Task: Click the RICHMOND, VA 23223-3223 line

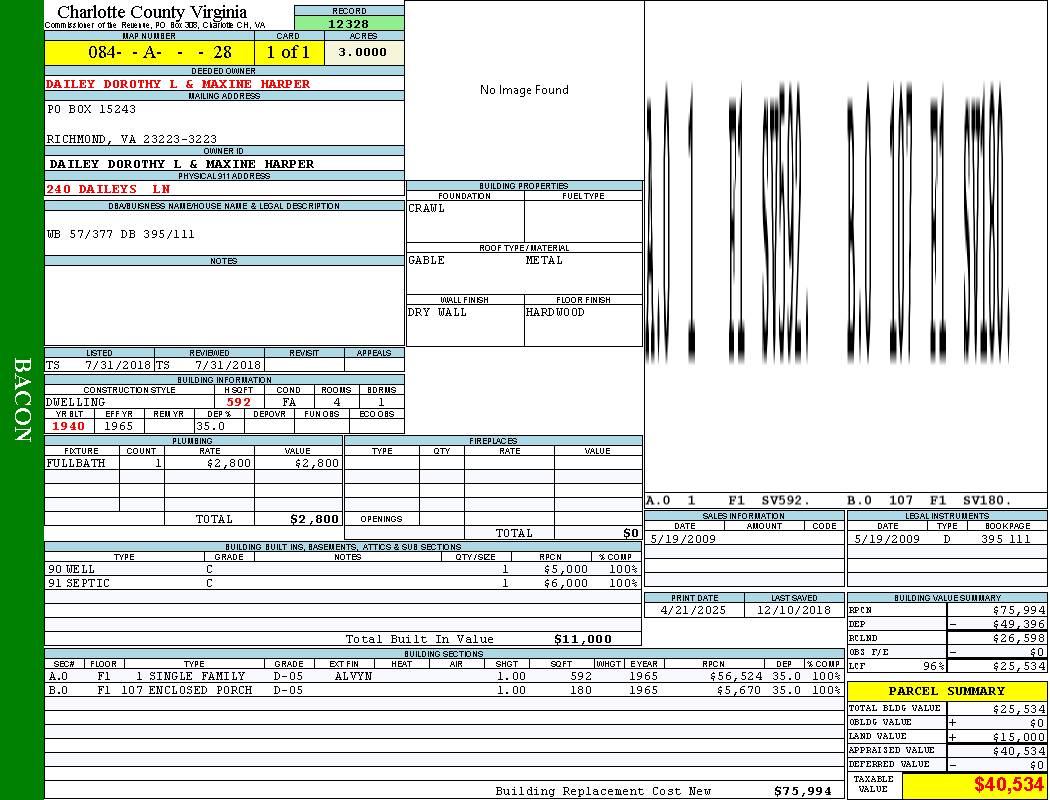Action: [131, 139]
